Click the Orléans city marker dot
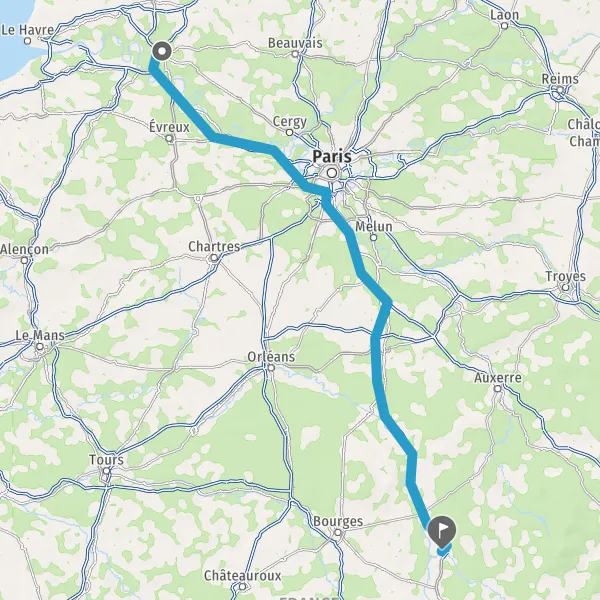Screen dimensions: 600x600 tap(271, 368)
